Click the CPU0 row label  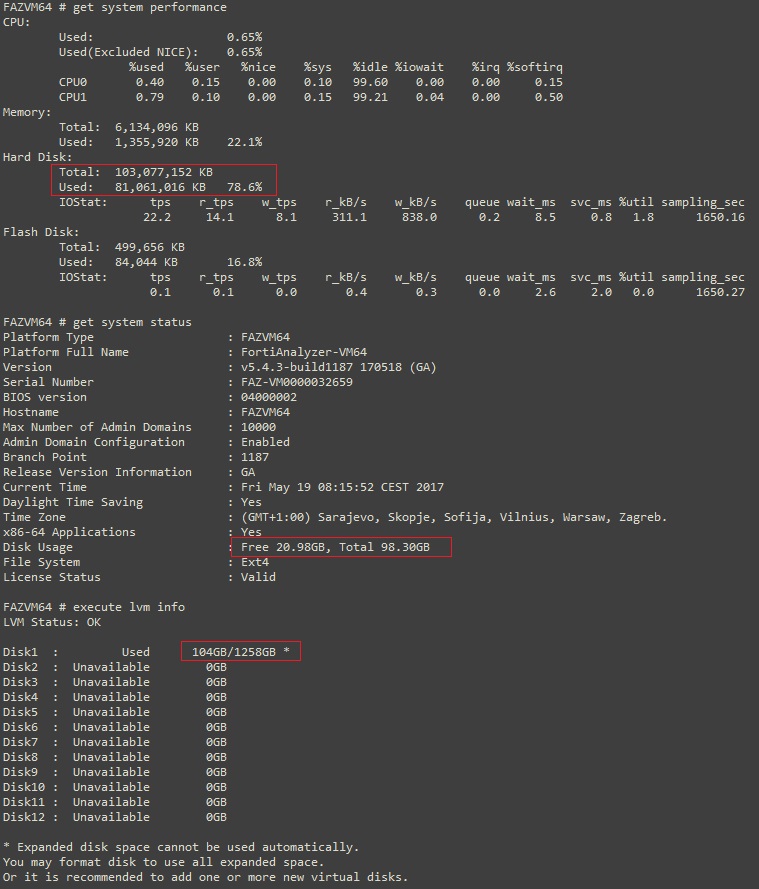coord(73,82)
